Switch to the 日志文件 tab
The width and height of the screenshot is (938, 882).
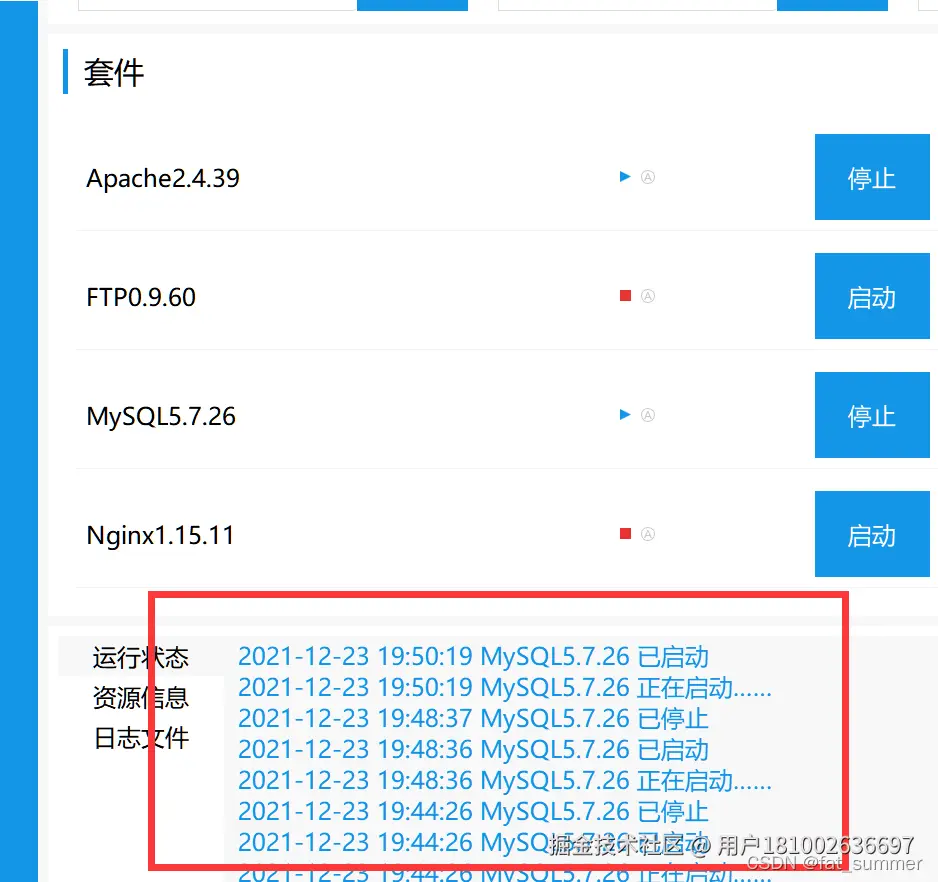click(141, 738)
